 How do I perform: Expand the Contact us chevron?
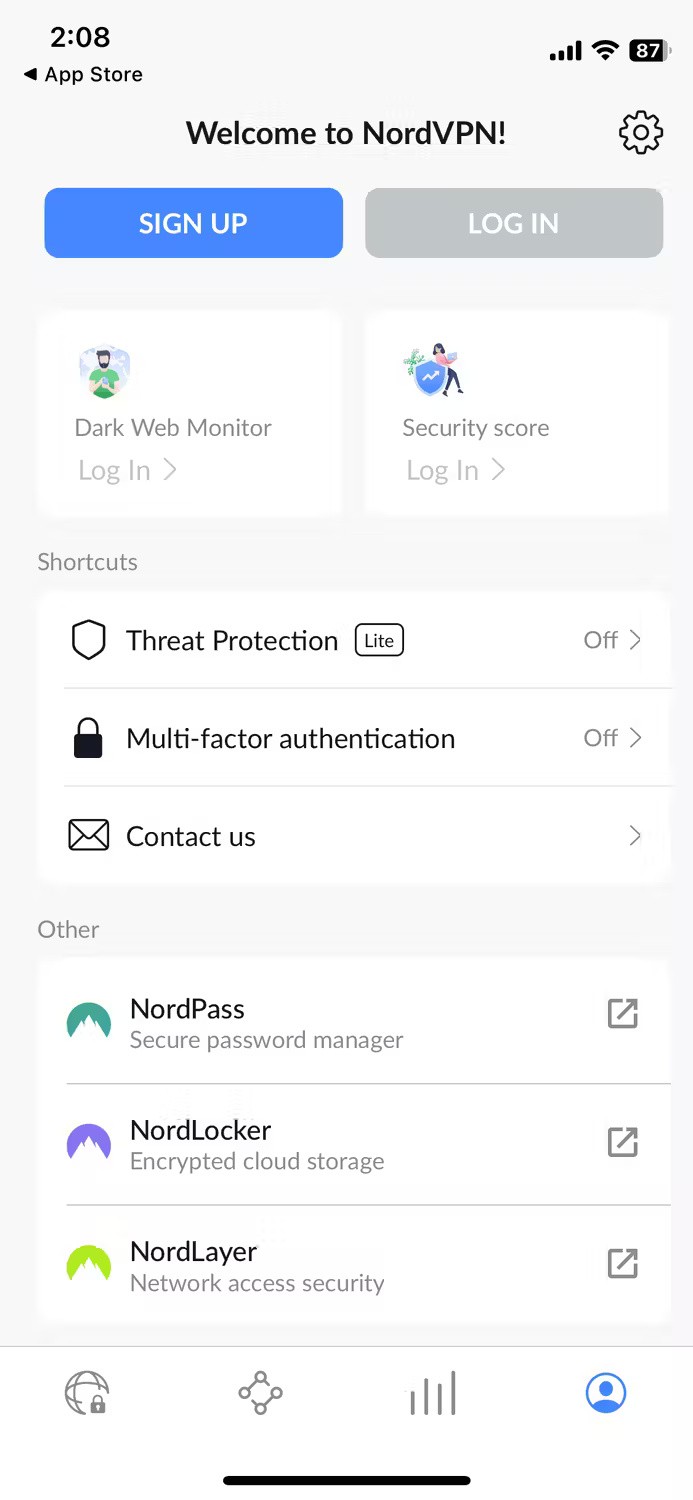[635, 835]
